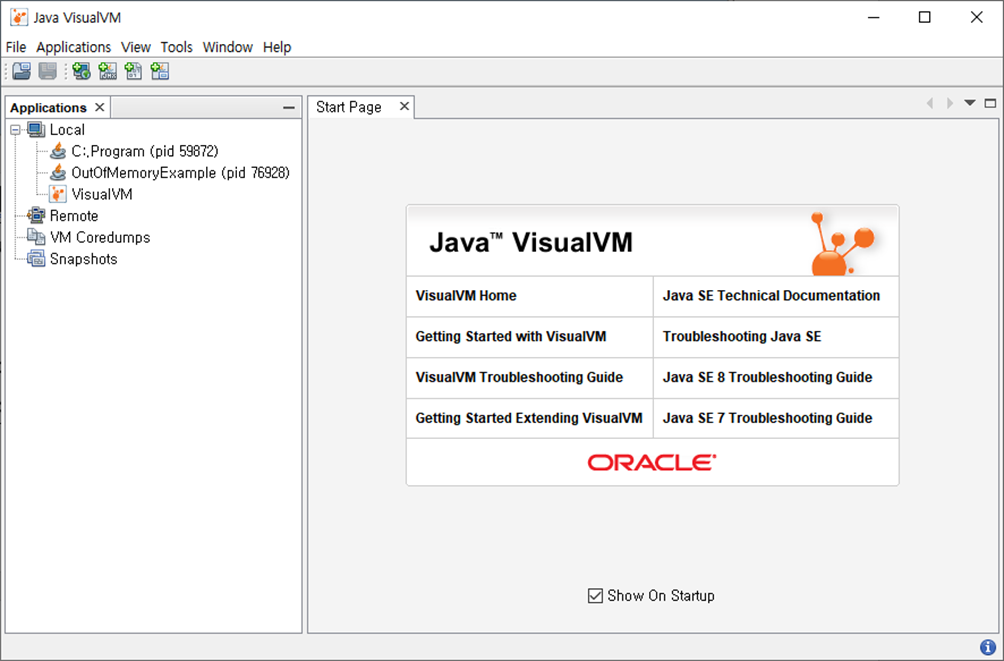Click the VM Coredumps icon in tree
Viewport: 1004px width, 661px height.
click(x=36, y=237)
